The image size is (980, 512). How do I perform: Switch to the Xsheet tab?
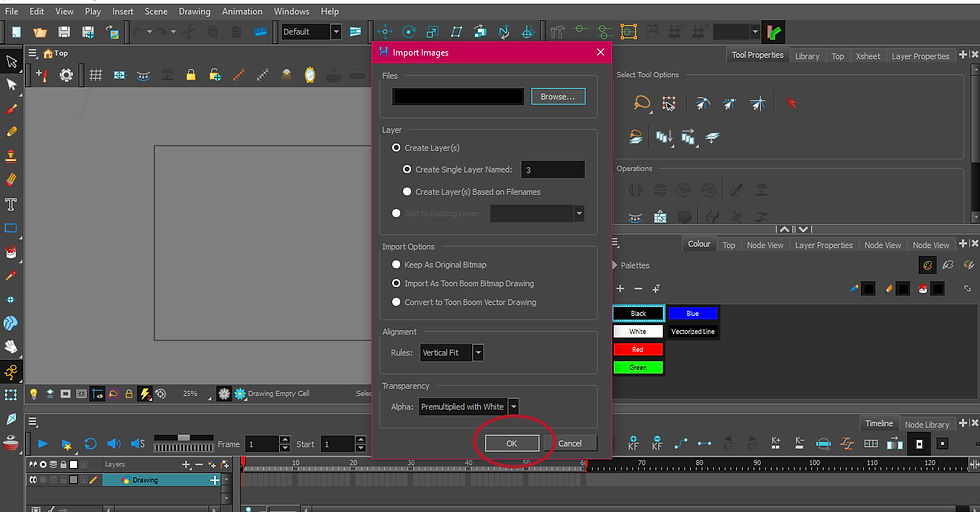pos(868,56)
